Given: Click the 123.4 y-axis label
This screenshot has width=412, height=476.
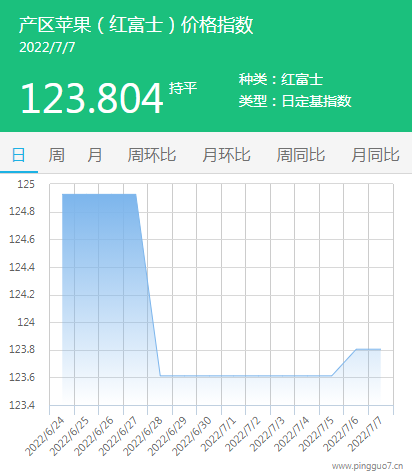Looking at the screenshot, I should point(22,405).
